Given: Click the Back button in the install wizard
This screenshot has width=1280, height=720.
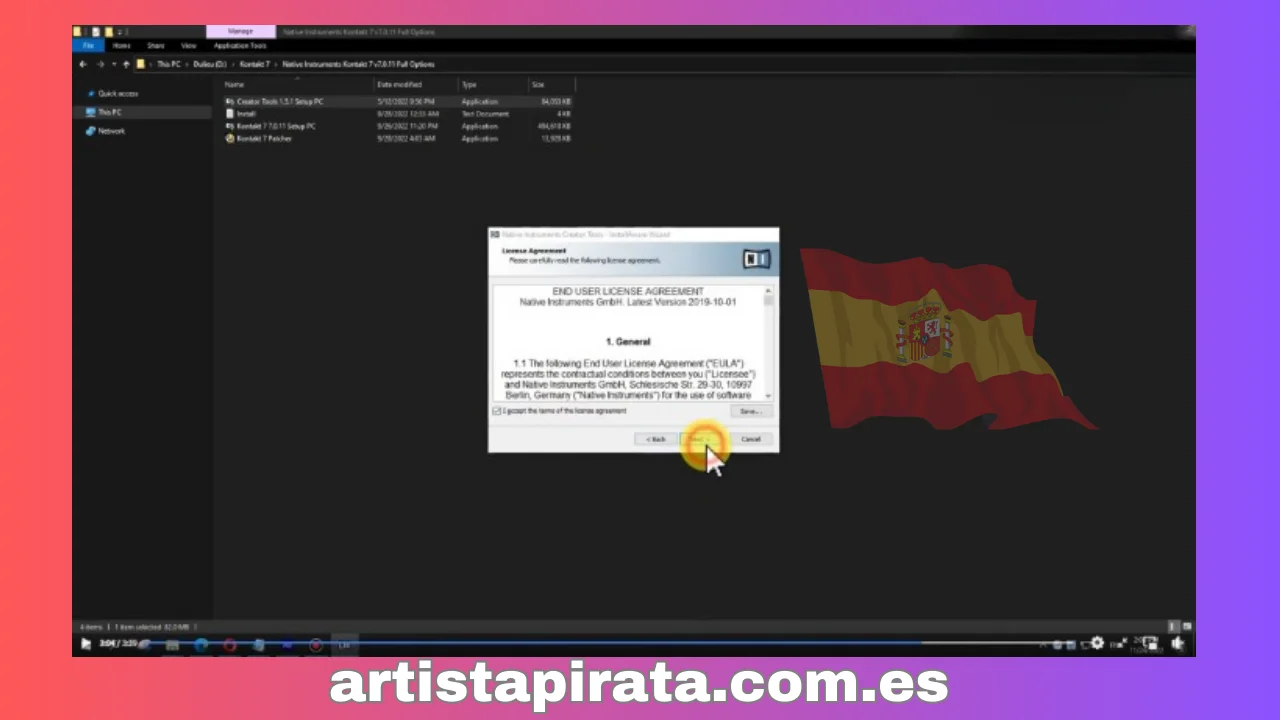Looking at the screenshot, I should click(656, 439).
